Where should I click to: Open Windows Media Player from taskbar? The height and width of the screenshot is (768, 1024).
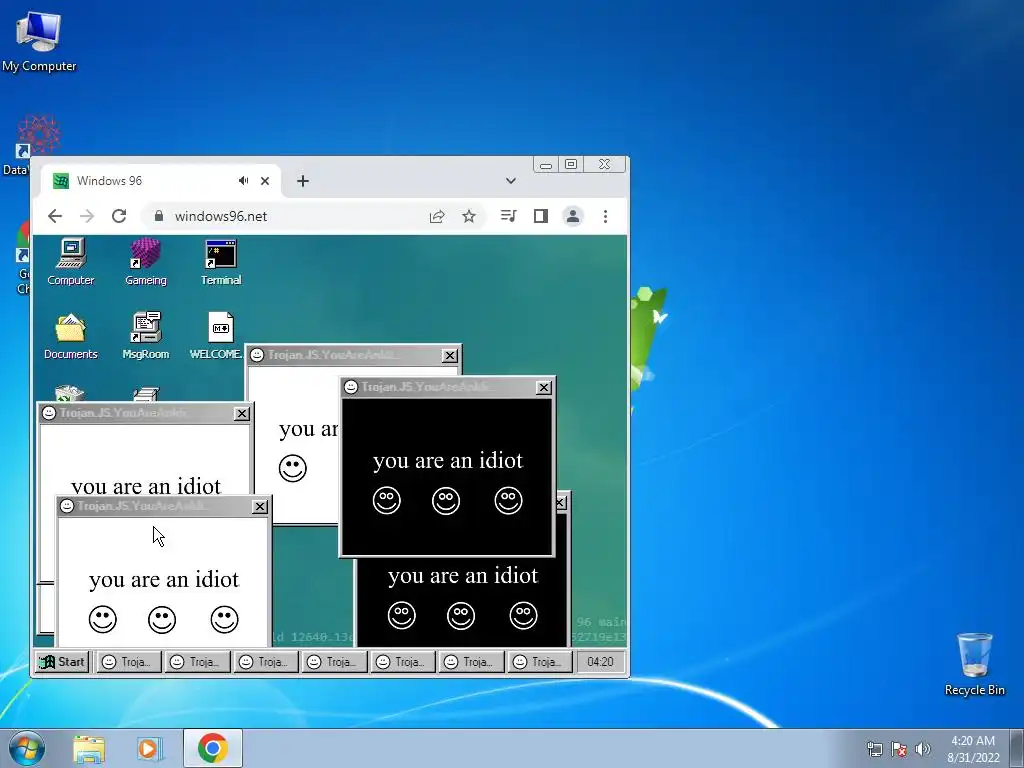click(x=150, y=749)
